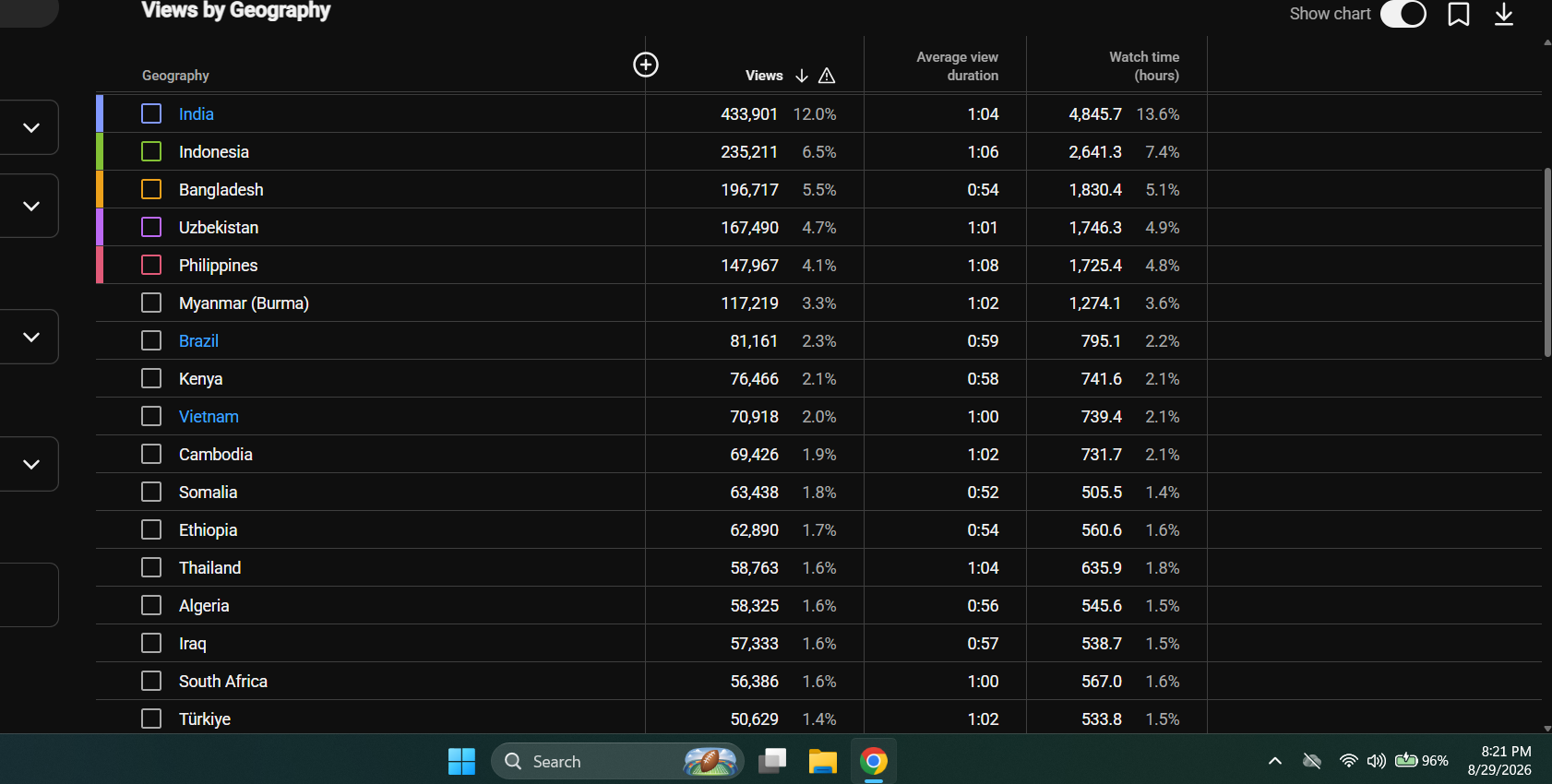The image size is (1552, 784).
Task: Click Thailand views value 58,763
Action: [x=755, y=568]
